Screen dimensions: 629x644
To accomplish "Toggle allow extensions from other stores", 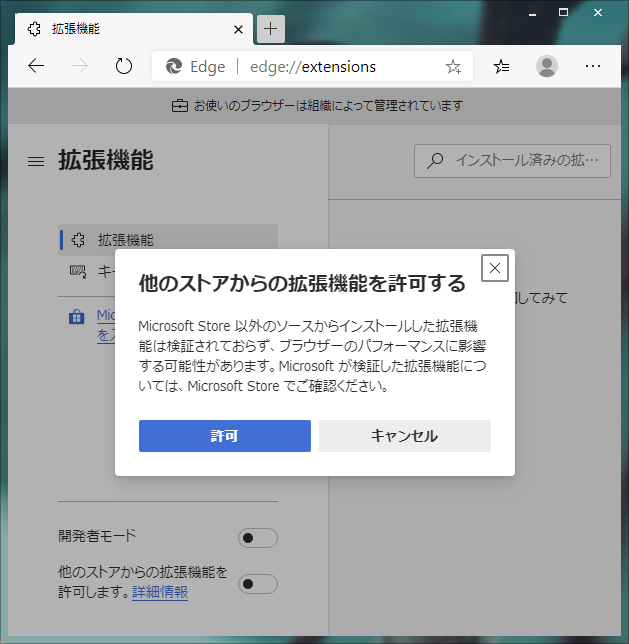I will [258, 584].
